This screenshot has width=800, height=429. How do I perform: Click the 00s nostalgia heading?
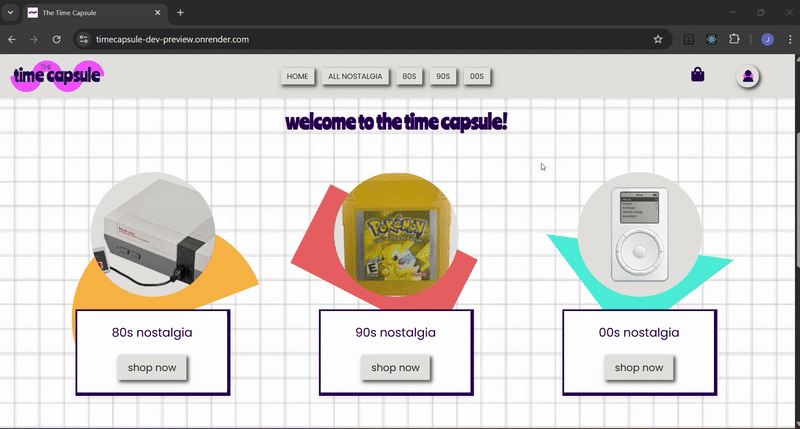639,333
